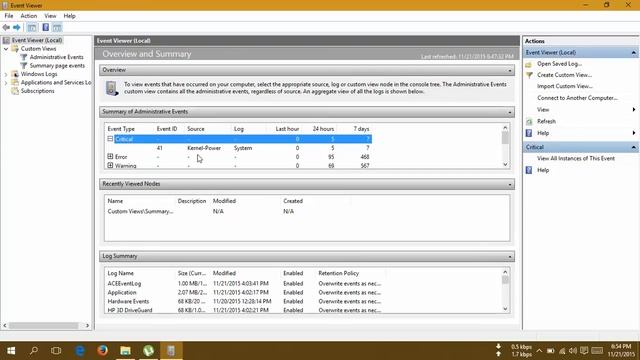Open Microsoft Edge from the taskbar
The image size is (640, 360).
coord(80,351)
